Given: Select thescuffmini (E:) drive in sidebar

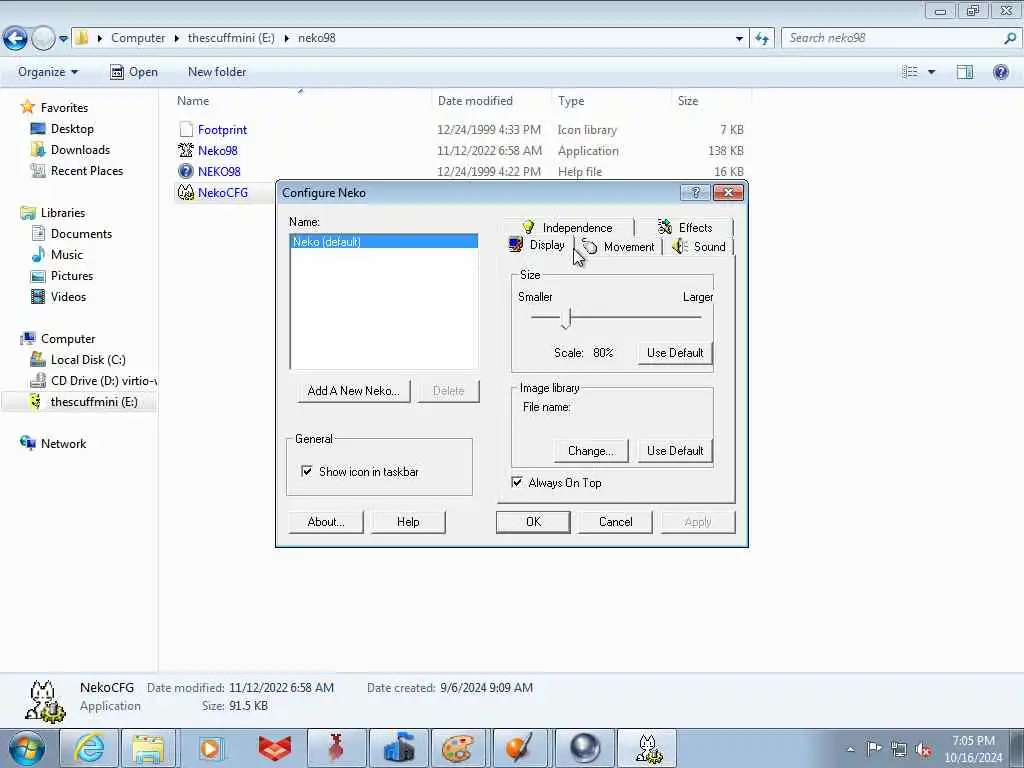Looking at the screenshot, I should click(x=93, y=402).
